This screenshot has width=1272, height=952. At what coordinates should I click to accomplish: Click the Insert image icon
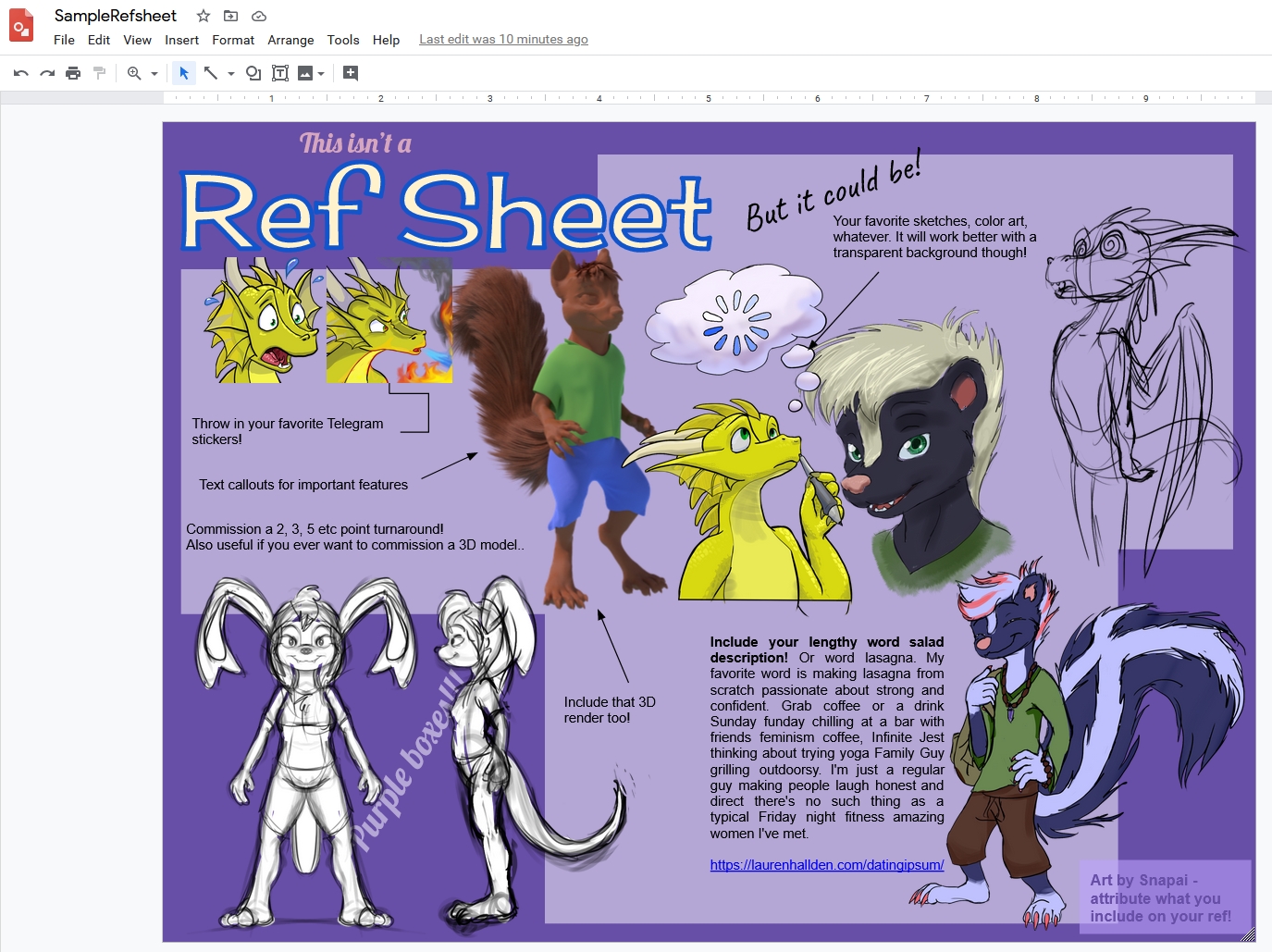pyautogui.click(x=305, y=73)
